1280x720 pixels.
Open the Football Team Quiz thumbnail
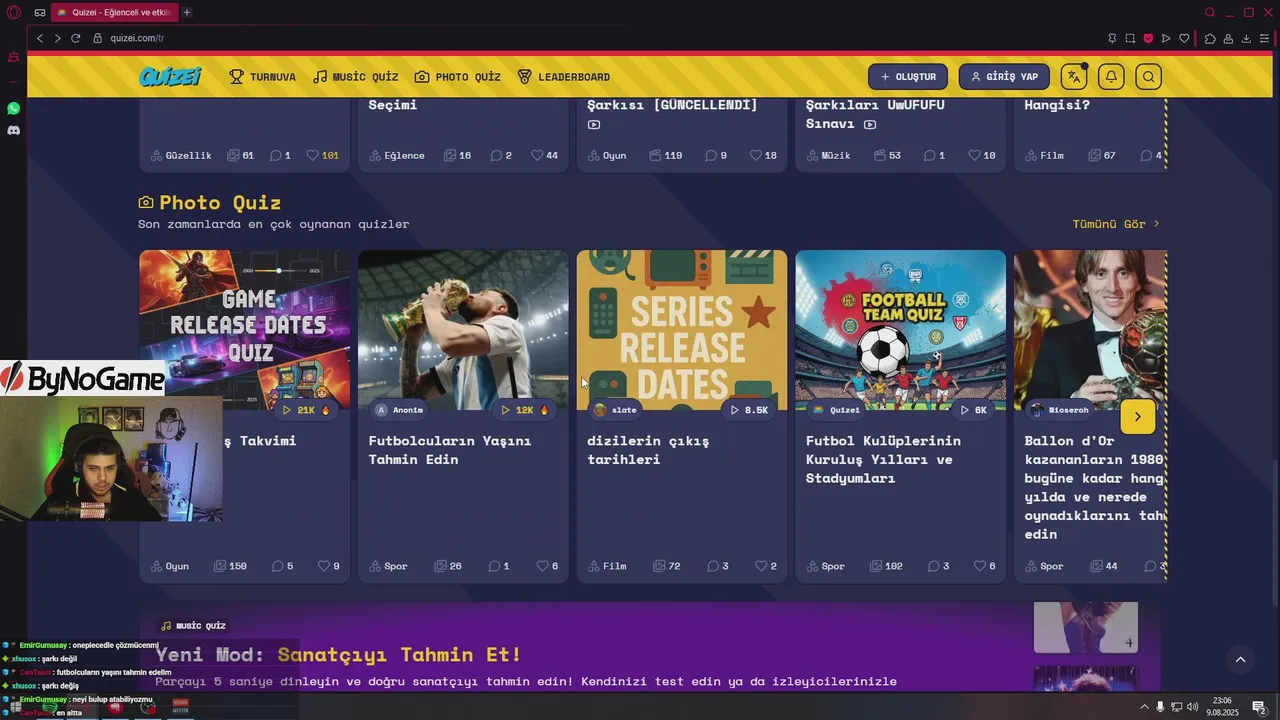tap(900, 330)
